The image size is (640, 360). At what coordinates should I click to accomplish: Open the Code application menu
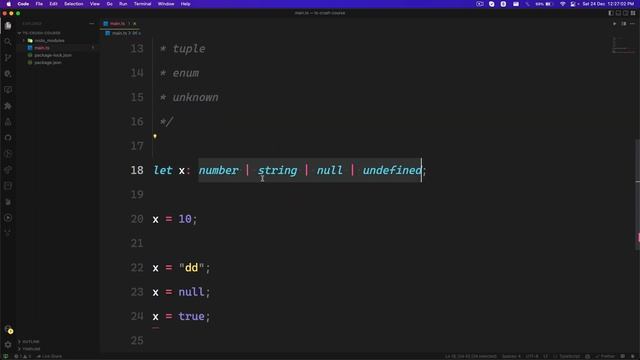23,4
